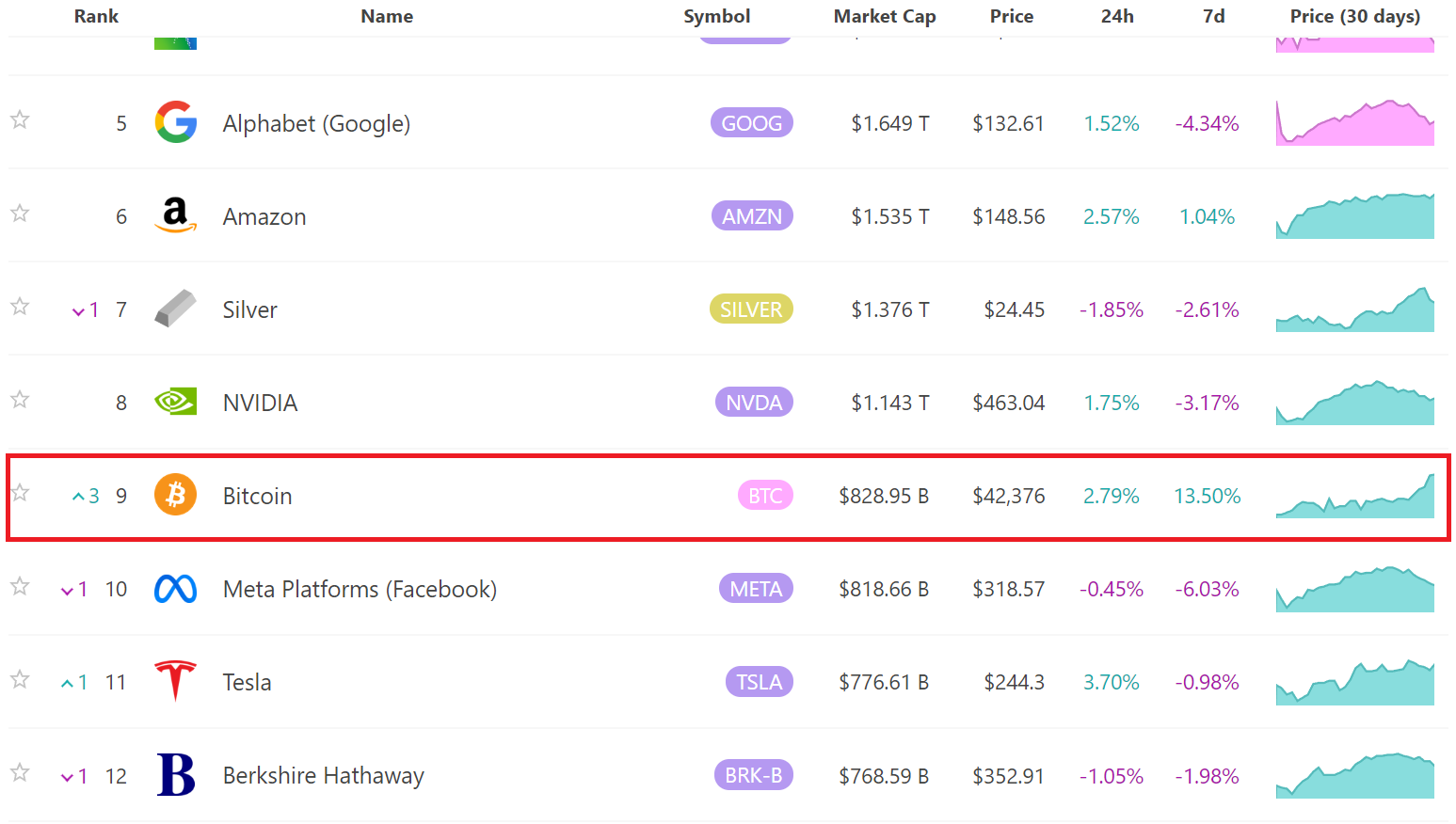The image size is (1456, 824).
Task: Click the NVDA symbol badge
Action: pos(754,402)
